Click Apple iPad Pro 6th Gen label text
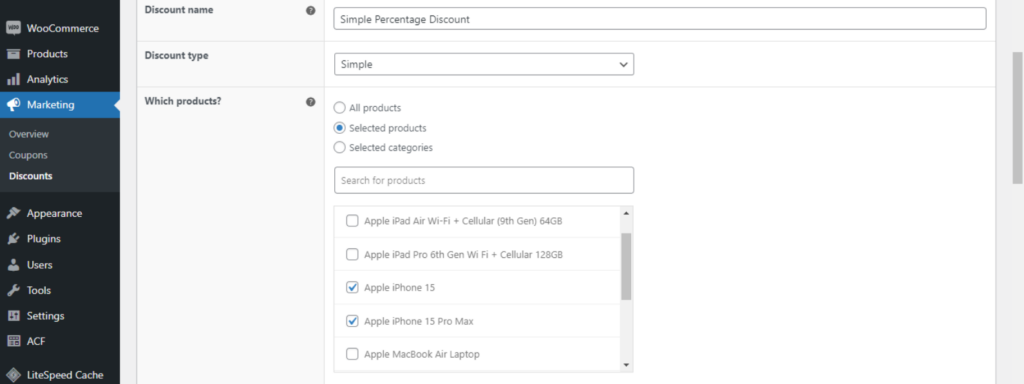This screenshot has width=1024, height=384. point(463,255)
